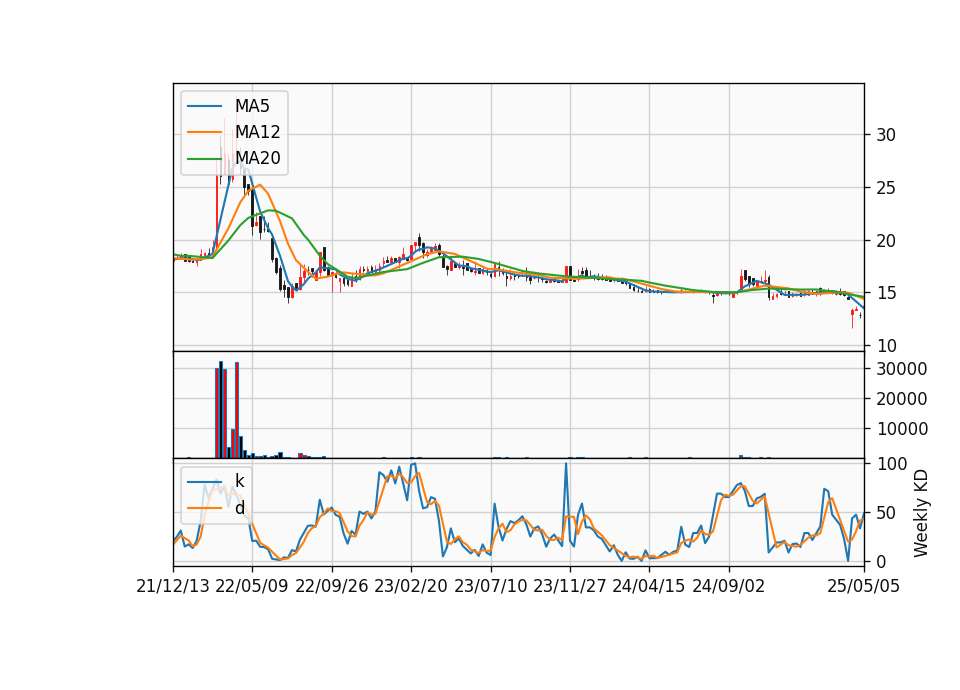Click the 23/07/10 date tick label

[x=490, y=586]
